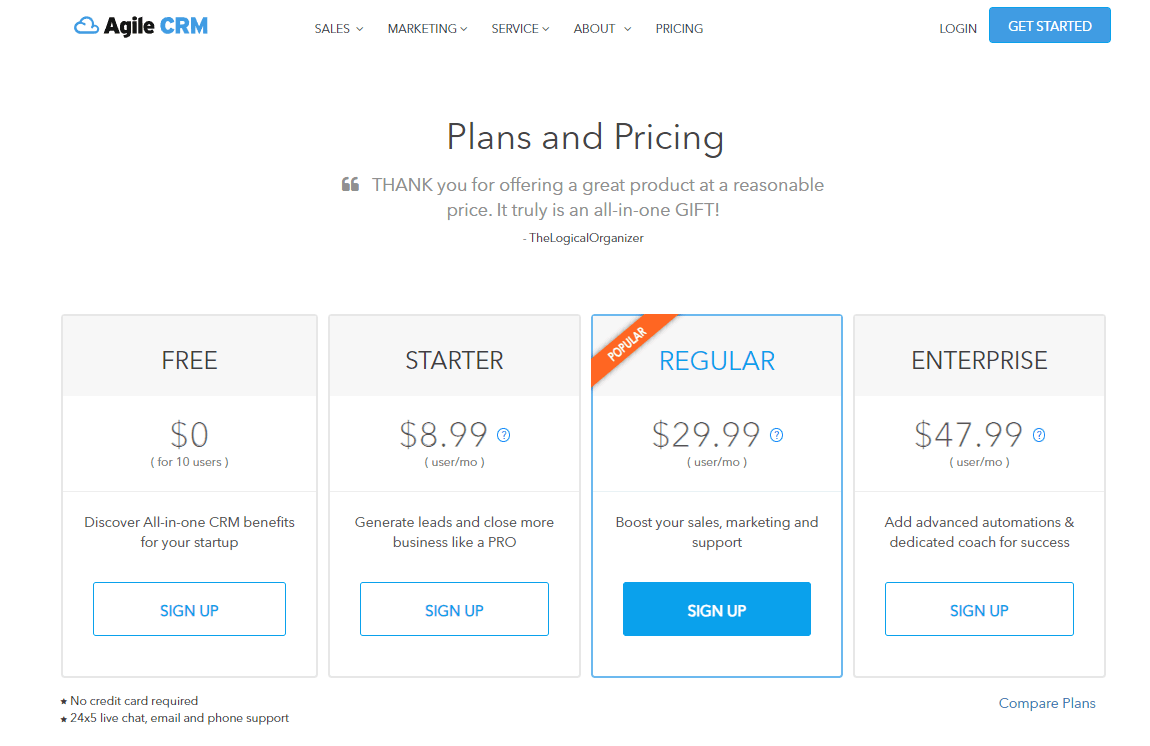Open the ABOUT dropdown menu
The width and height of the screenshot is (1150, 746).
601,28
